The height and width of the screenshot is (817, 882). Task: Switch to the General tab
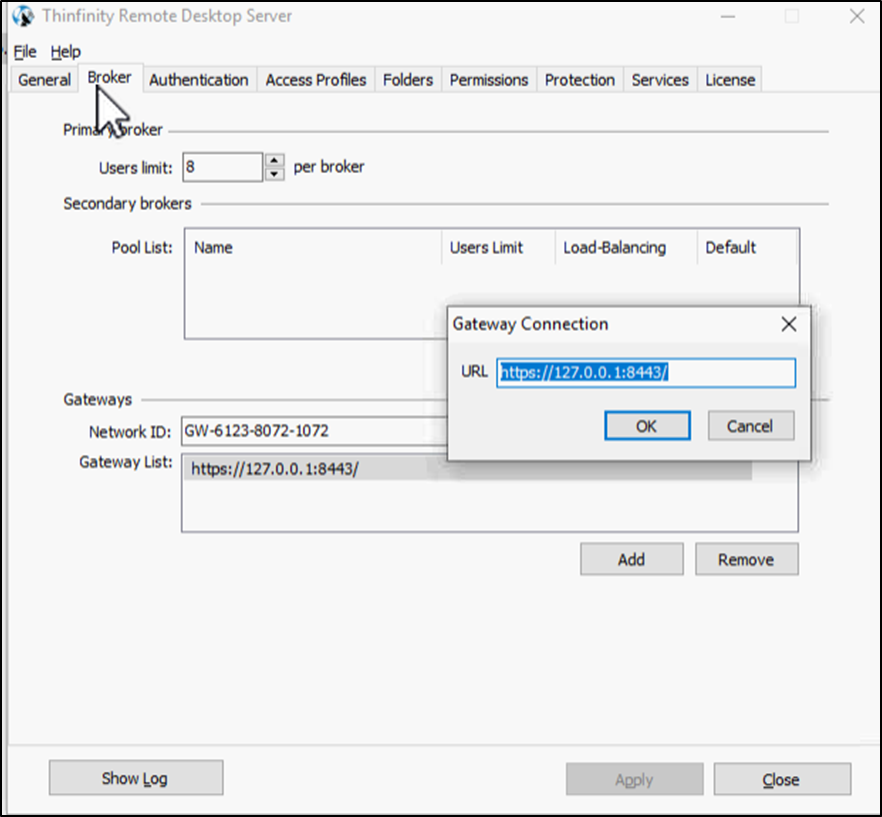(44, 80)
